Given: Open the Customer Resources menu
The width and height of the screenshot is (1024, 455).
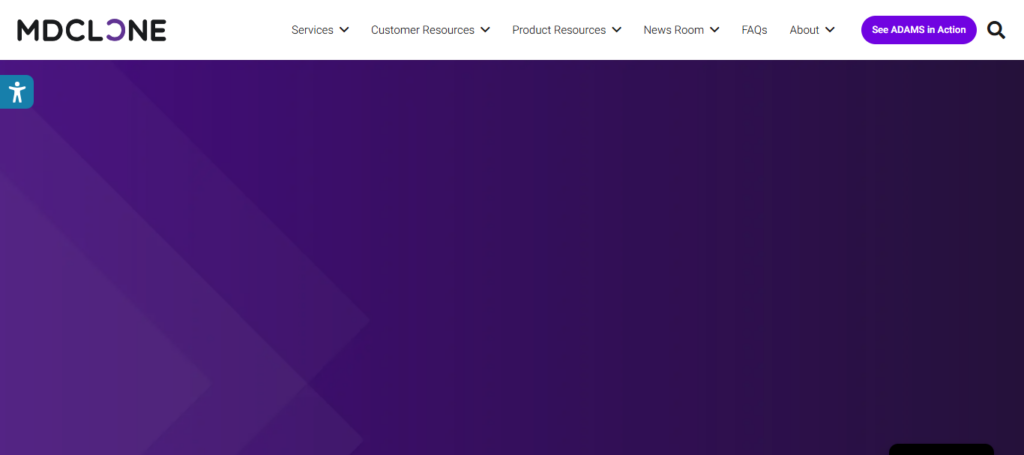Looking at the screenshot, I should coord(423,30).
